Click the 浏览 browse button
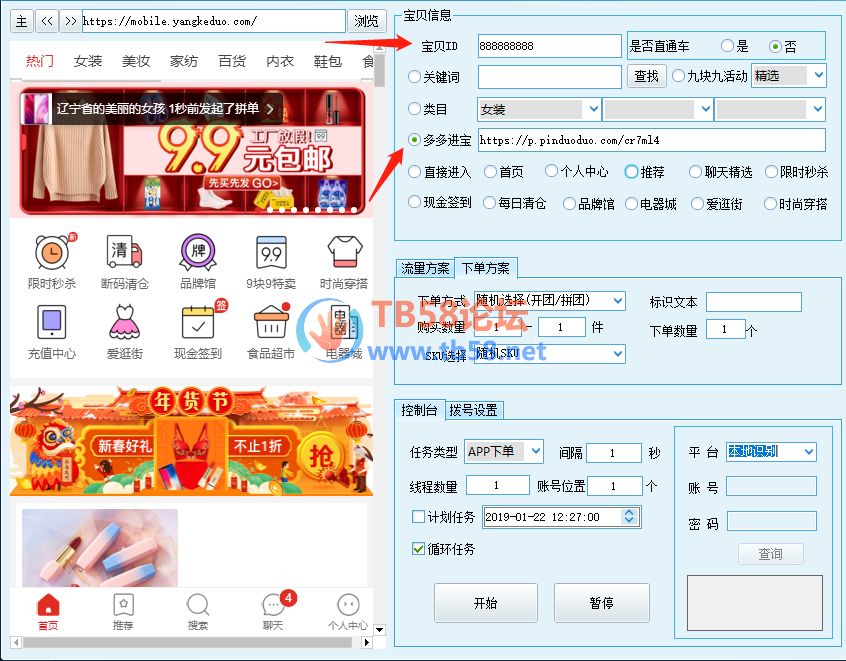This screenshot has height=661, width=846. 366,21
